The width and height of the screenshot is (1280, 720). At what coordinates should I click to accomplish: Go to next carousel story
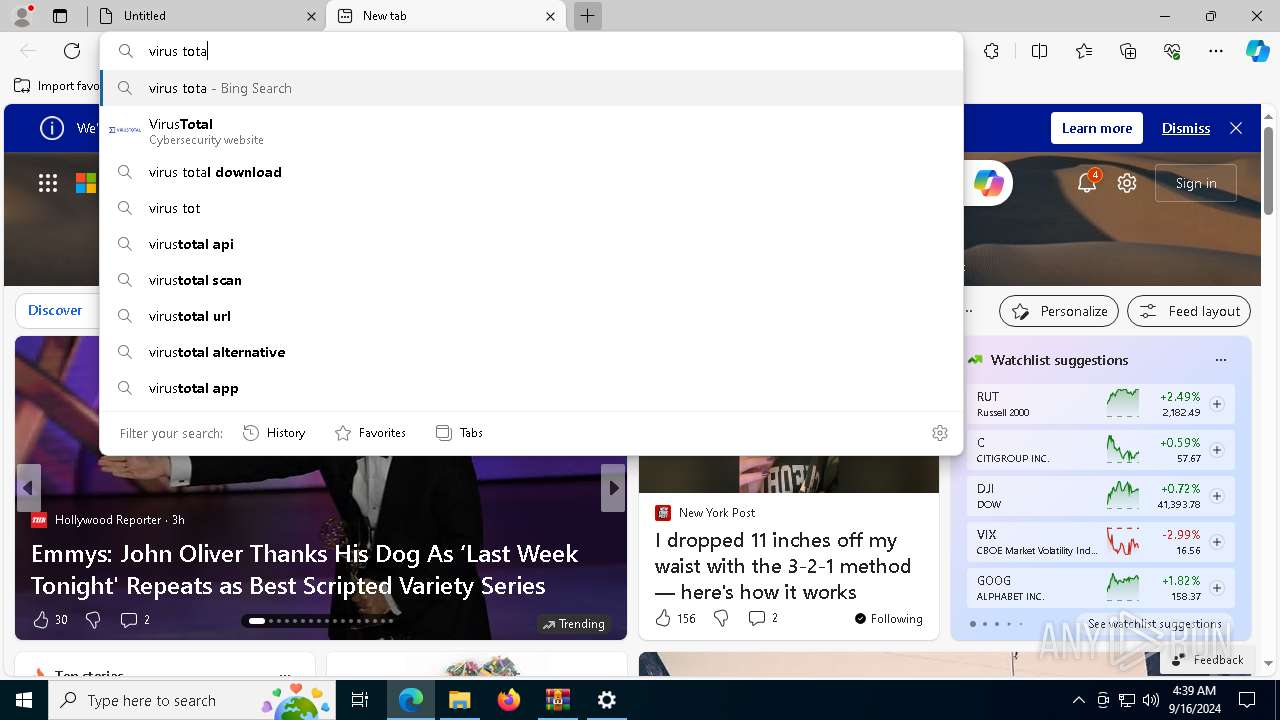(x=613, y=488)
